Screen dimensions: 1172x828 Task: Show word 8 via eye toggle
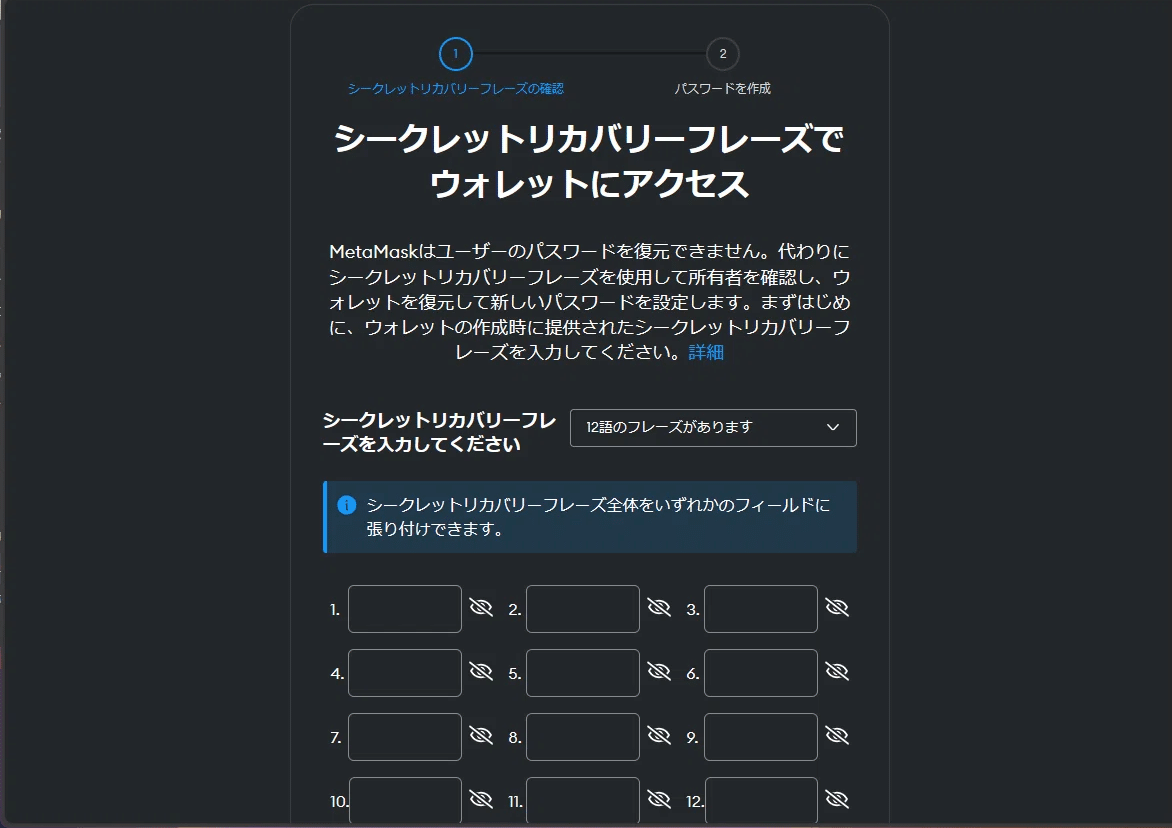(659, 736)
